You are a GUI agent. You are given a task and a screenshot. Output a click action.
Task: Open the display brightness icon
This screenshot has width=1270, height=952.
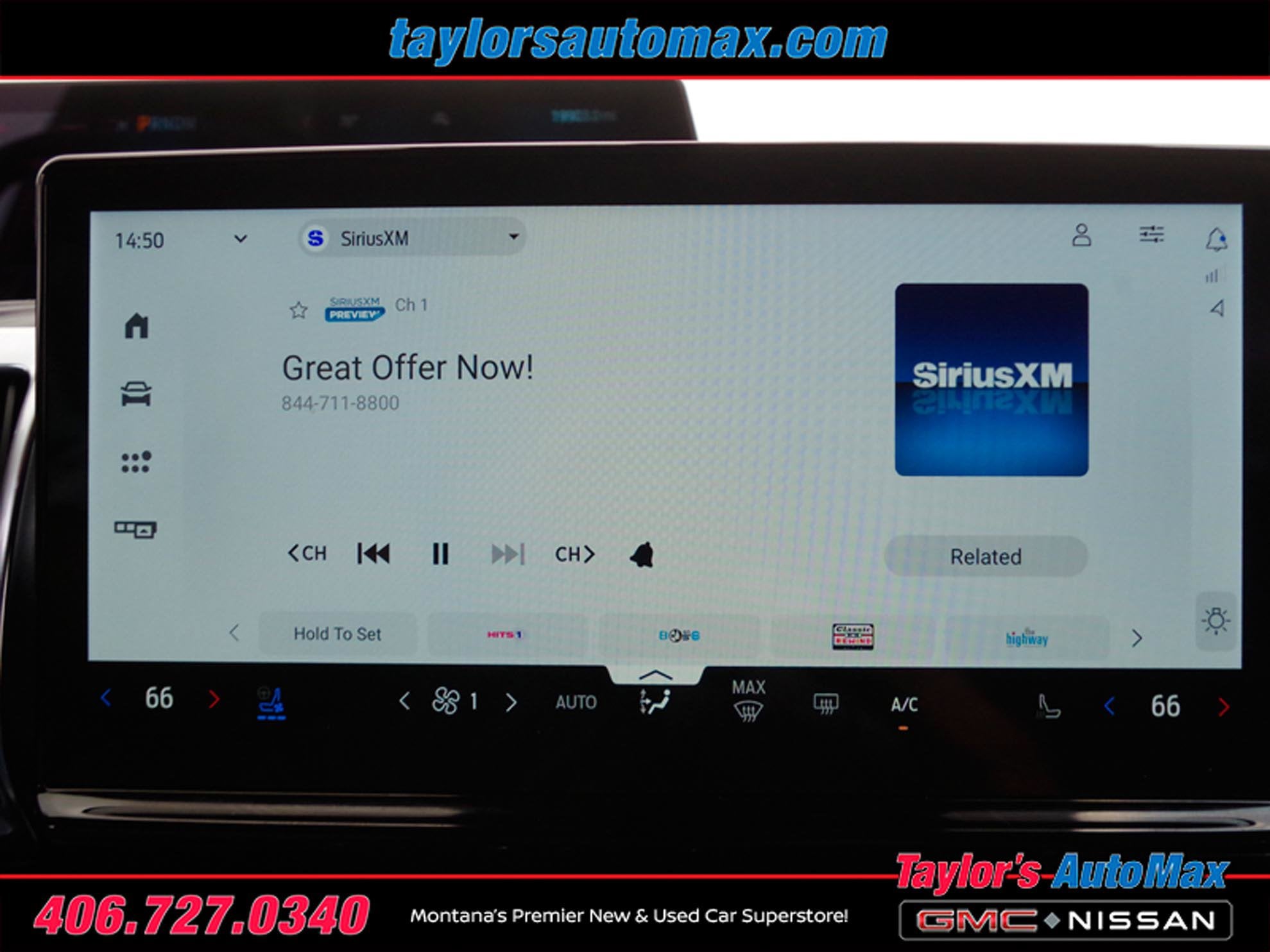1216,621
